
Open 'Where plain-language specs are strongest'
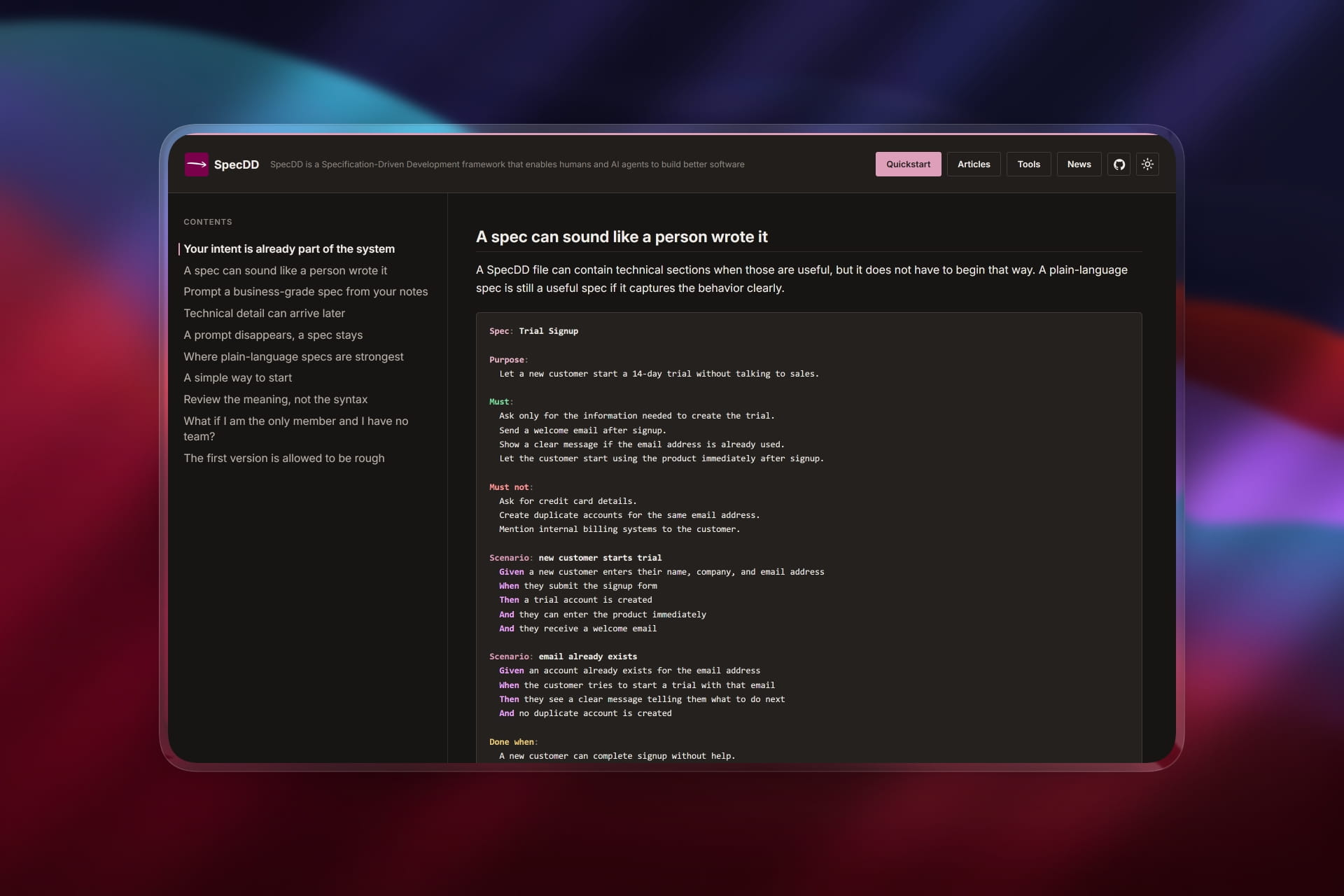293,357
